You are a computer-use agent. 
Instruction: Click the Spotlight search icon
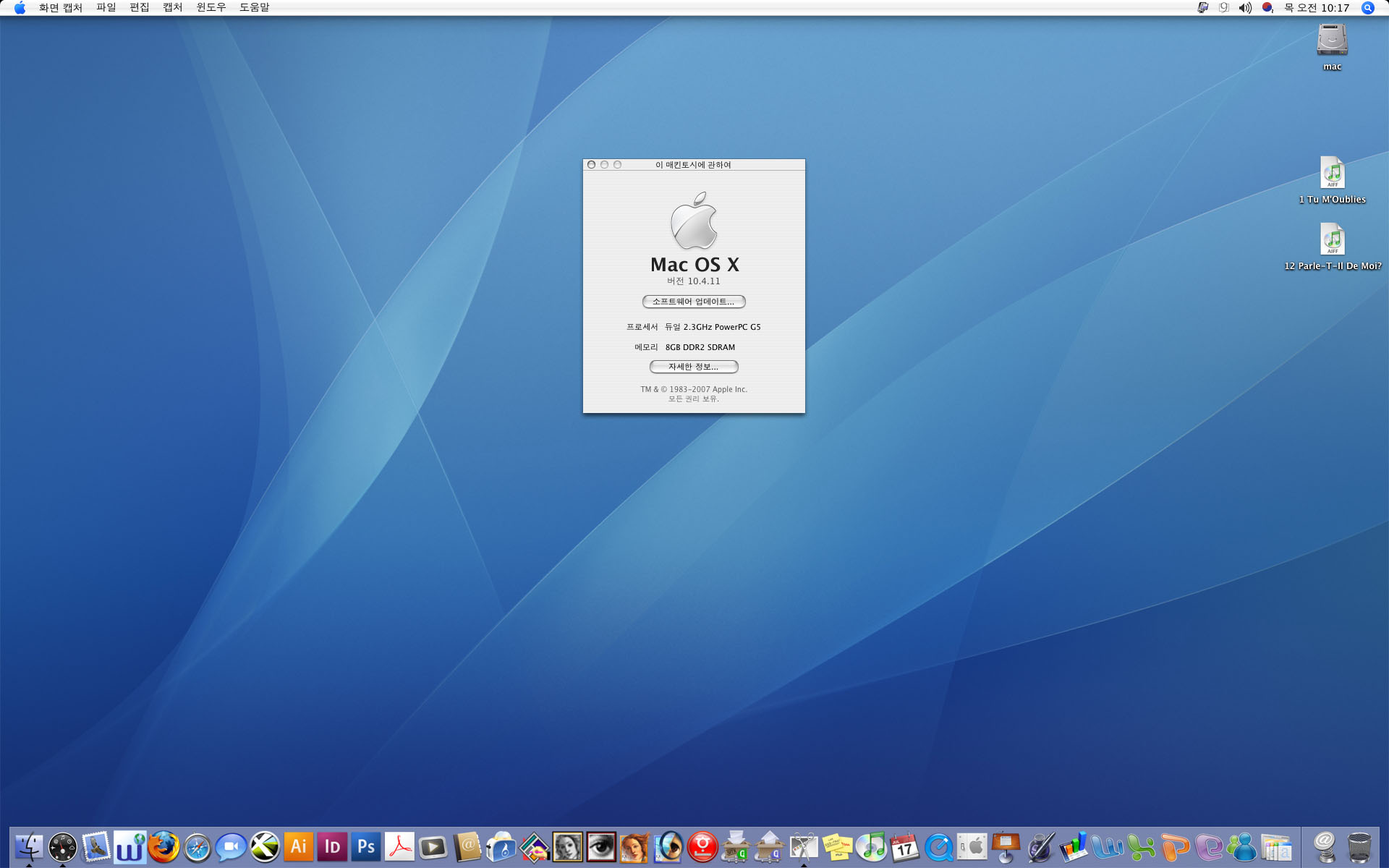[1367, 7]
